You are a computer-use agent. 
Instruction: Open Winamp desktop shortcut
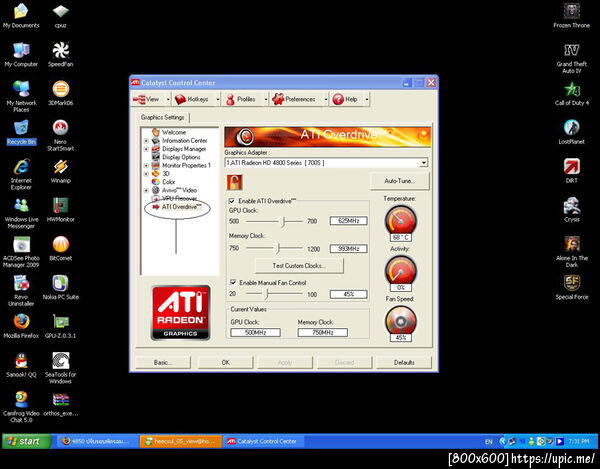60,171
